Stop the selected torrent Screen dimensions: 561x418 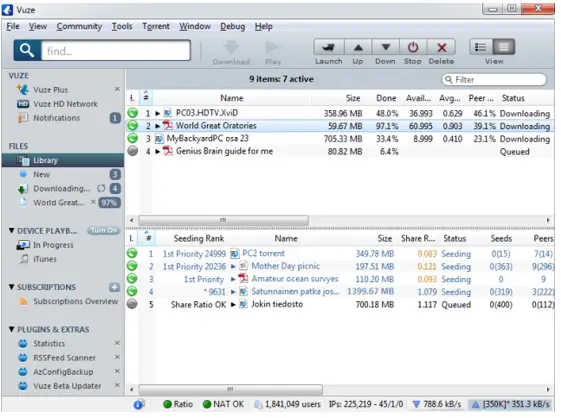[413, 47]
